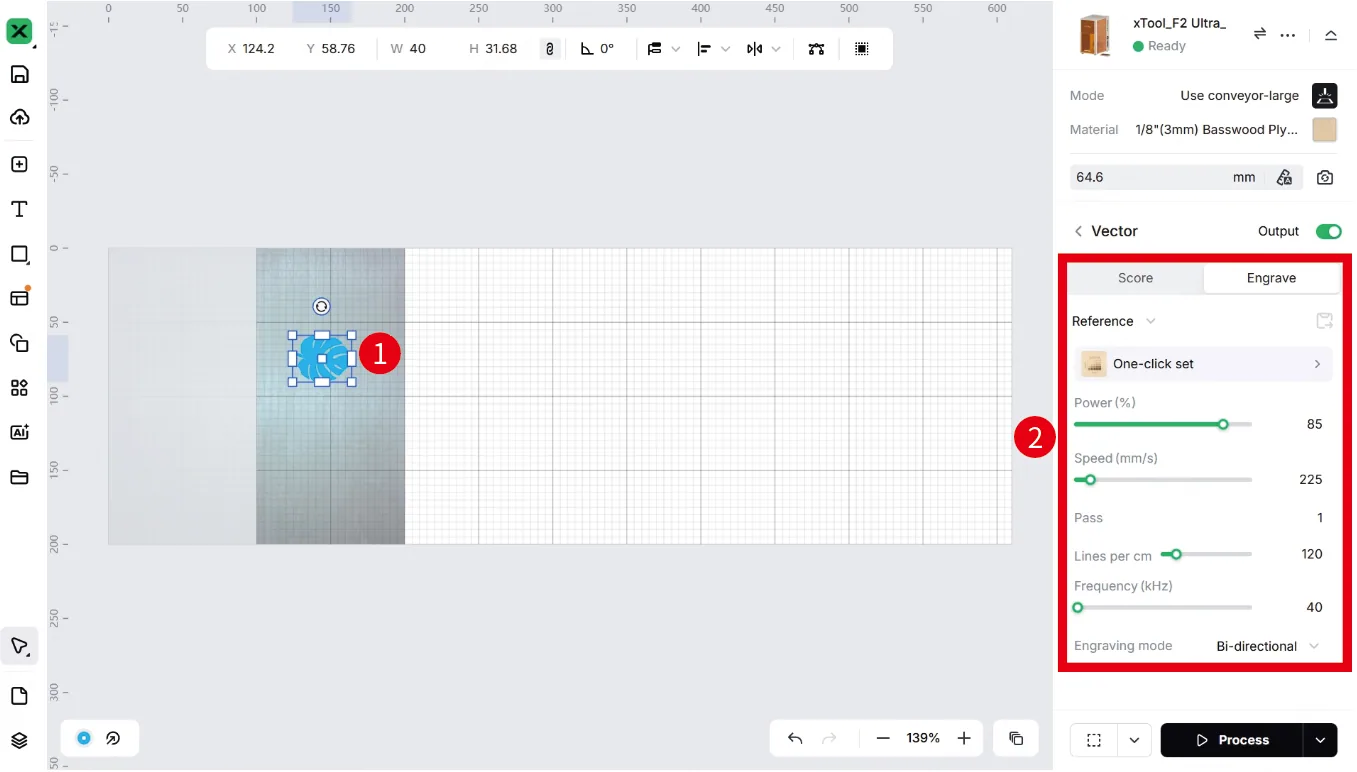This screenshot has width=1357, height=772.
Task: Click the blue dot view mode toggle
Action: pos(84,738)
